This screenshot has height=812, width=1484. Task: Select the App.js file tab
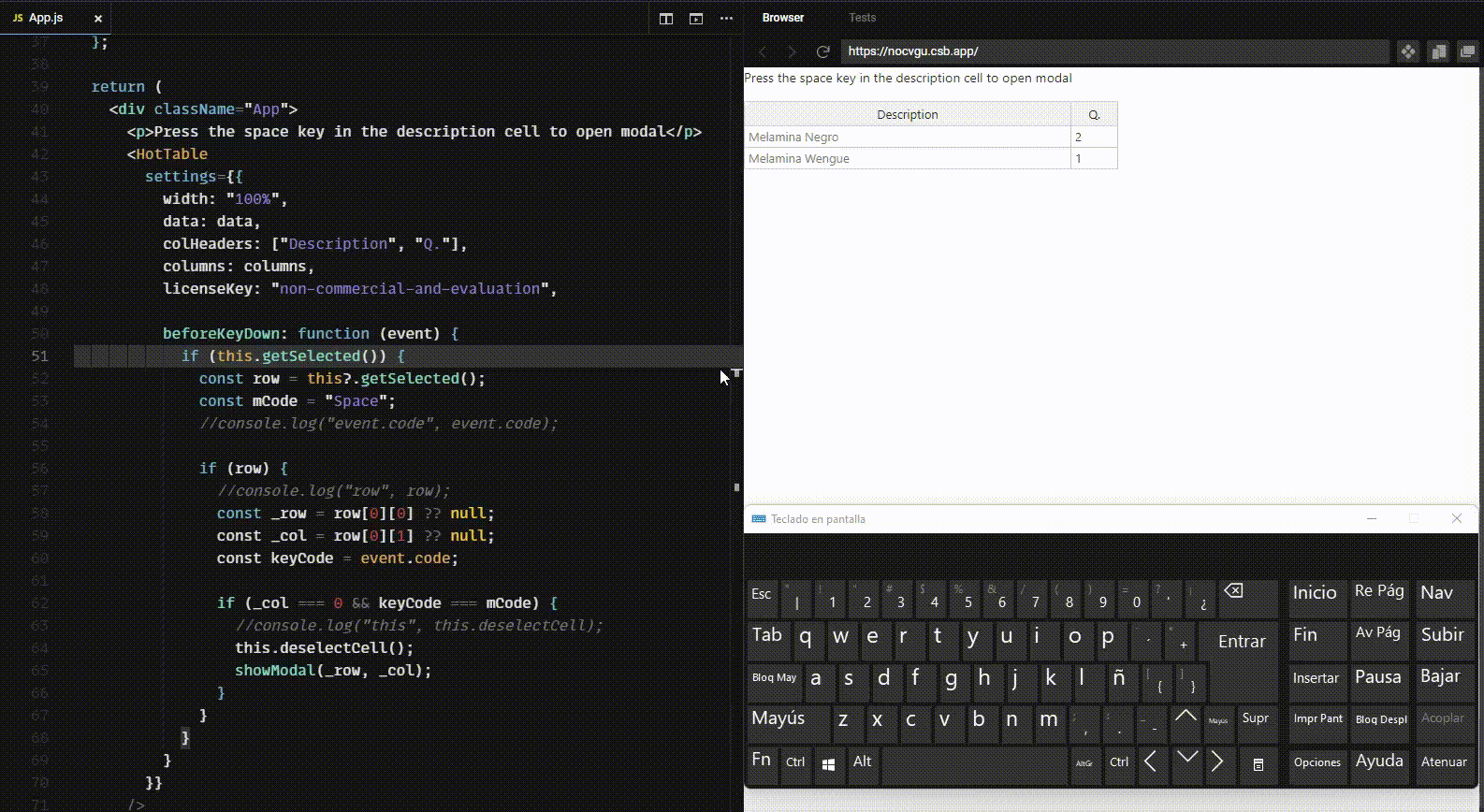click(54, 18)
